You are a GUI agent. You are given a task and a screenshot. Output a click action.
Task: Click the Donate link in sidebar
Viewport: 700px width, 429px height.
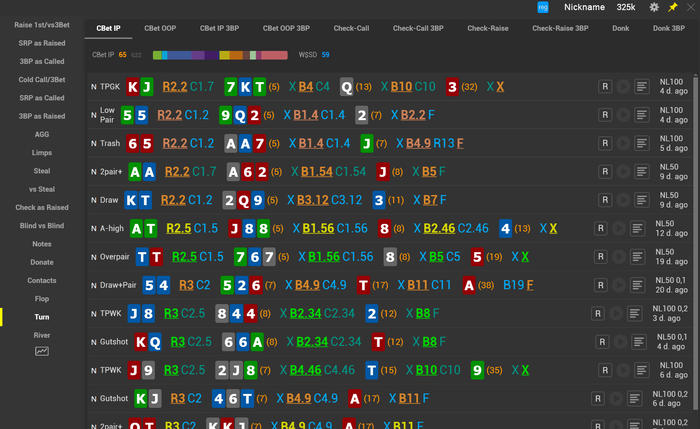coord(42,262)
